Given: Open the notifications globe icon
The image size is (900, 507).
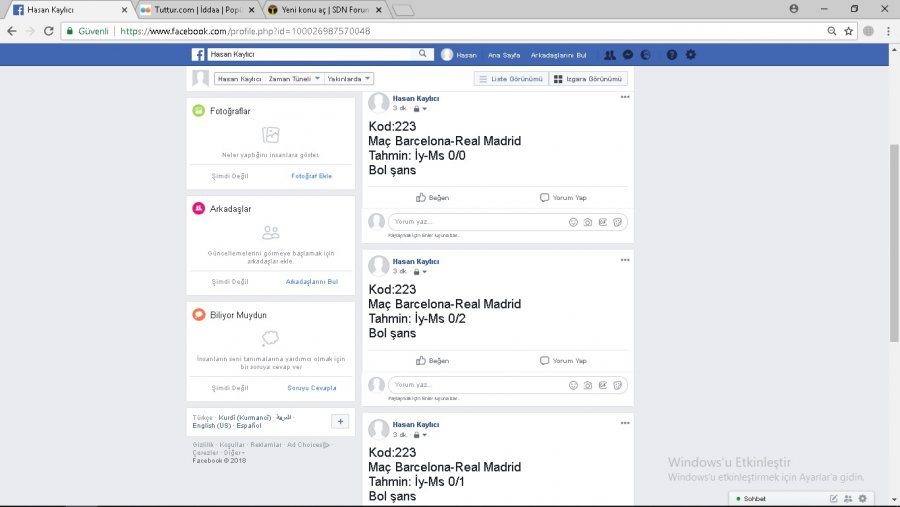Looking at the screenshot, I should click(646, 55).
